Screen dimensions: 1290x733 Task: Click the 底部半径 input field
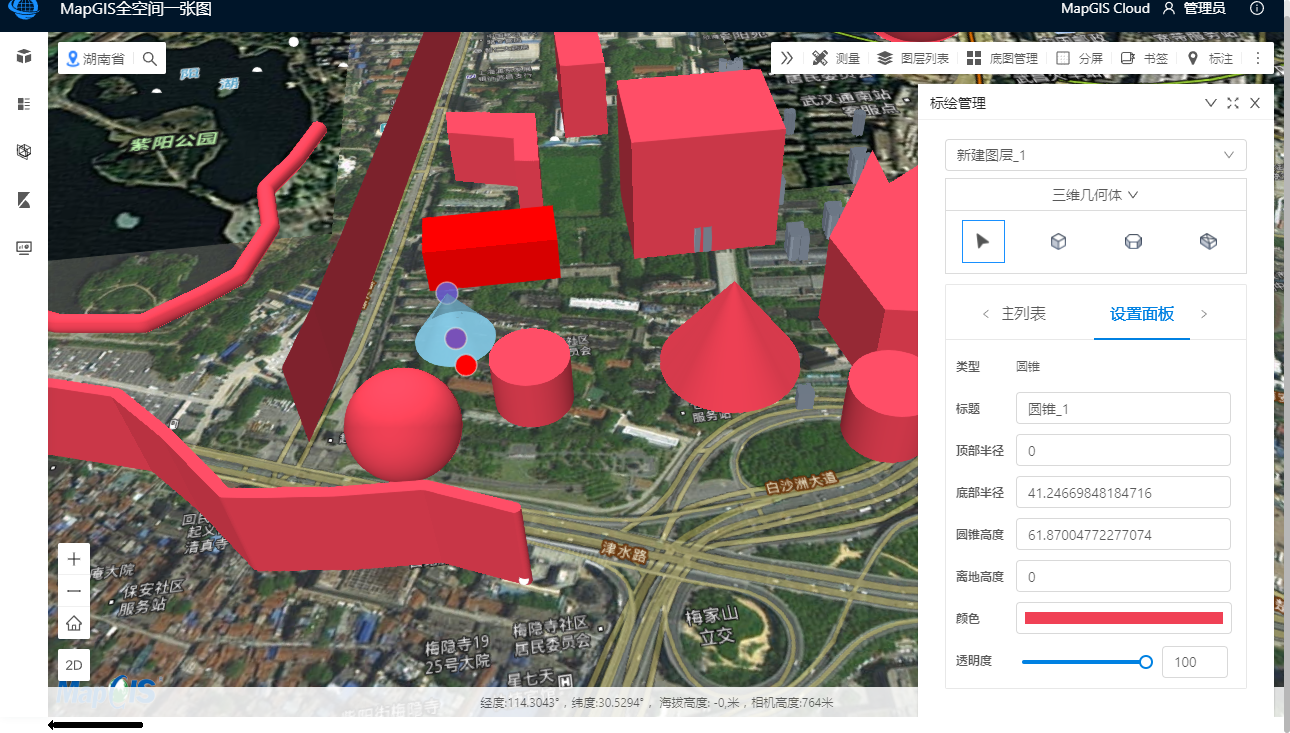[x=1123, y=492]
